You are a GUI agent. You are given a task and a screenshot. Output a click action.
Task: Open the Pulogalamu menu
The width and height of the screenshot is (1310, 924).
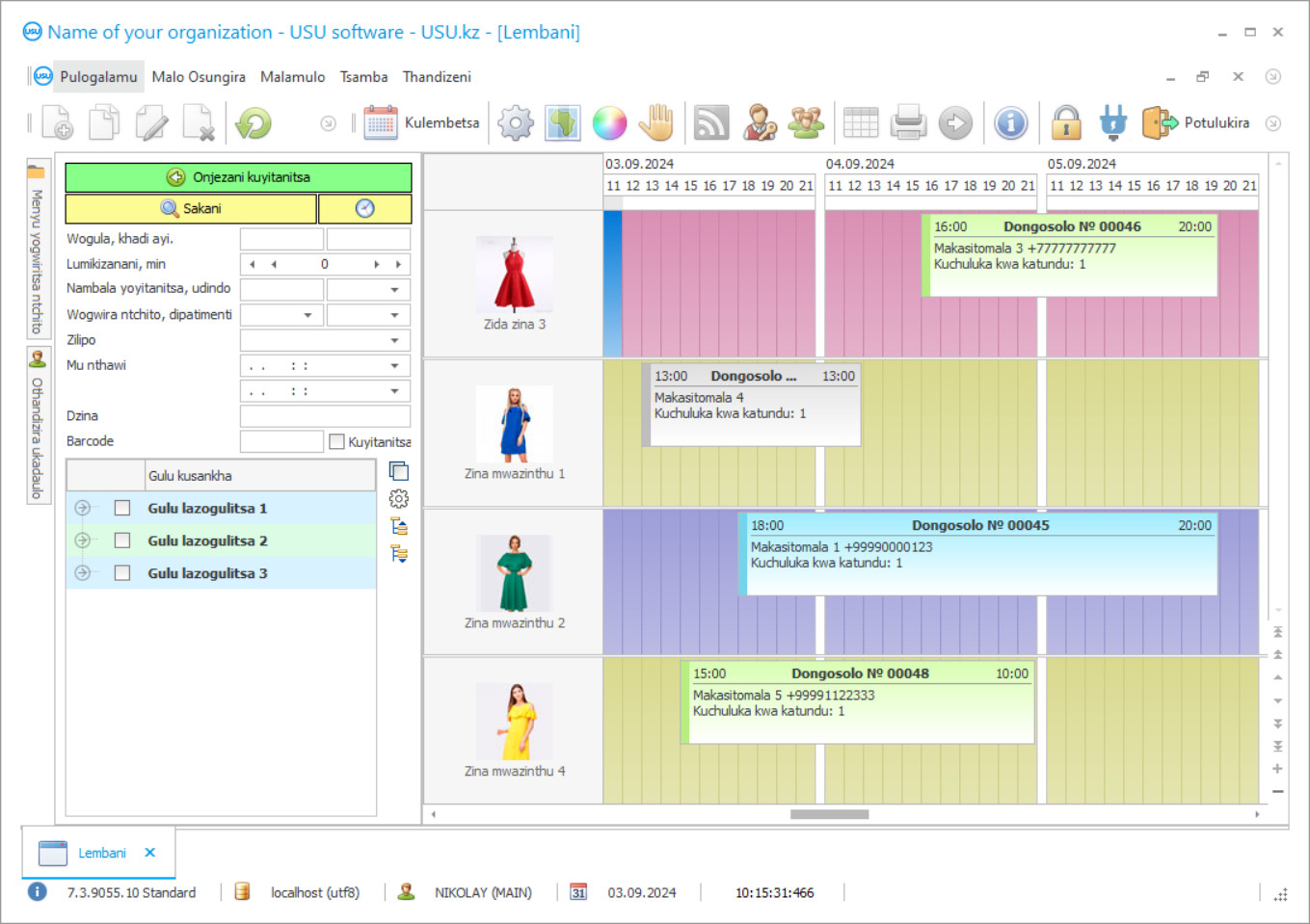click(98, 77)
